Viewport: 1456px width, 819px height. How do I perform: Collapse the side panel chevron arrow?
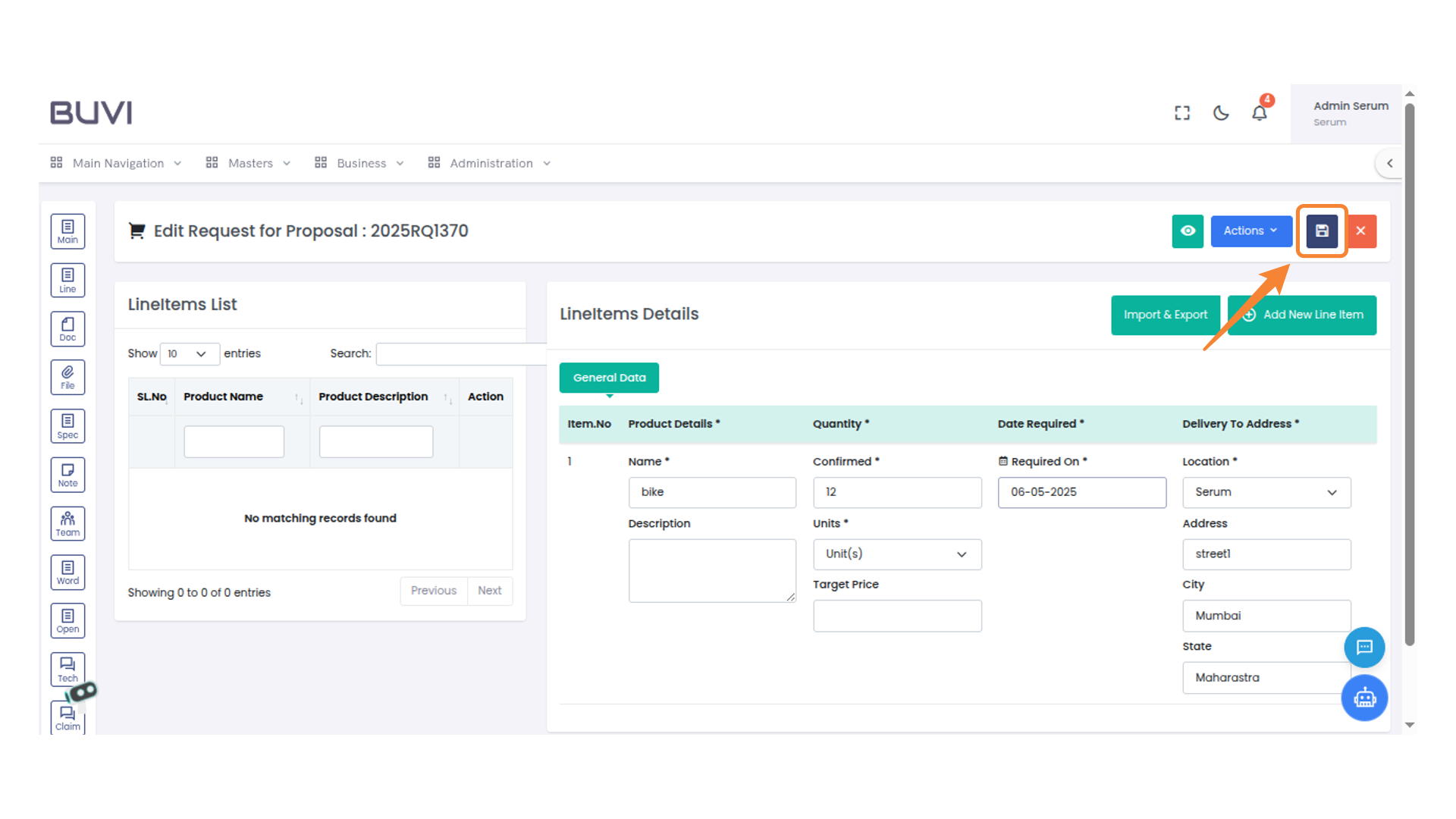click(x=1389, y=163)
